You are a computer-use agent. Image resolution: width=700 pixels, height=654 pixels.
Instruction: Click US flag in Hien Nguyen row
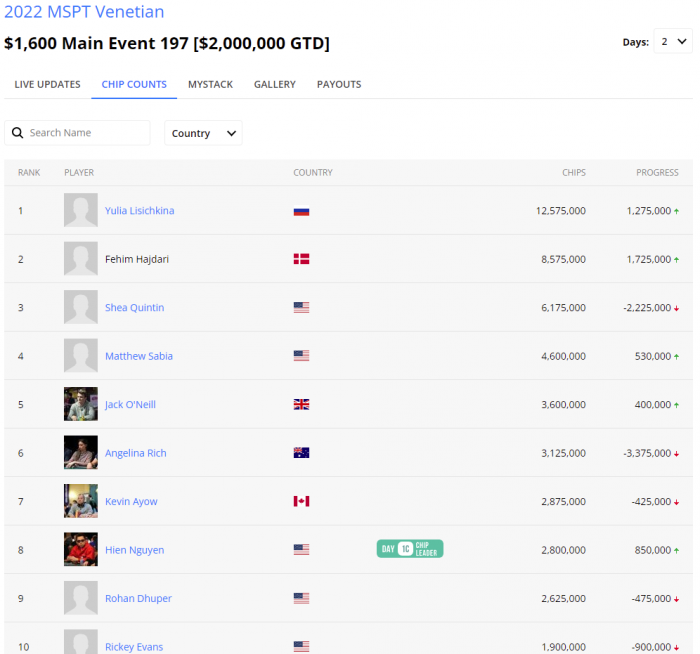301,550
